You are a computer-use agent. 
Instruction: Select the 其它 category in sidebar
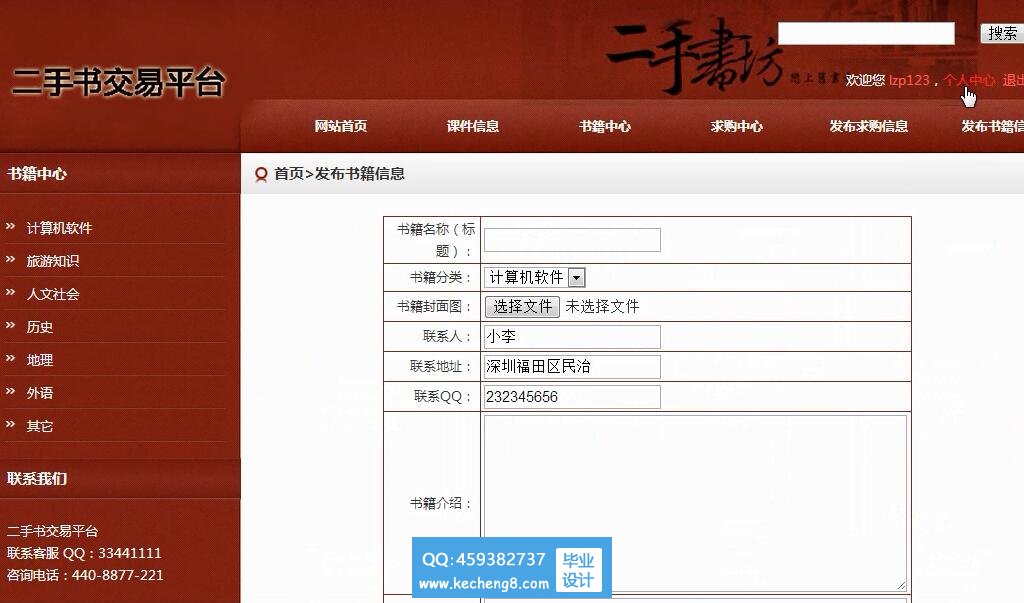click(40, 426)
